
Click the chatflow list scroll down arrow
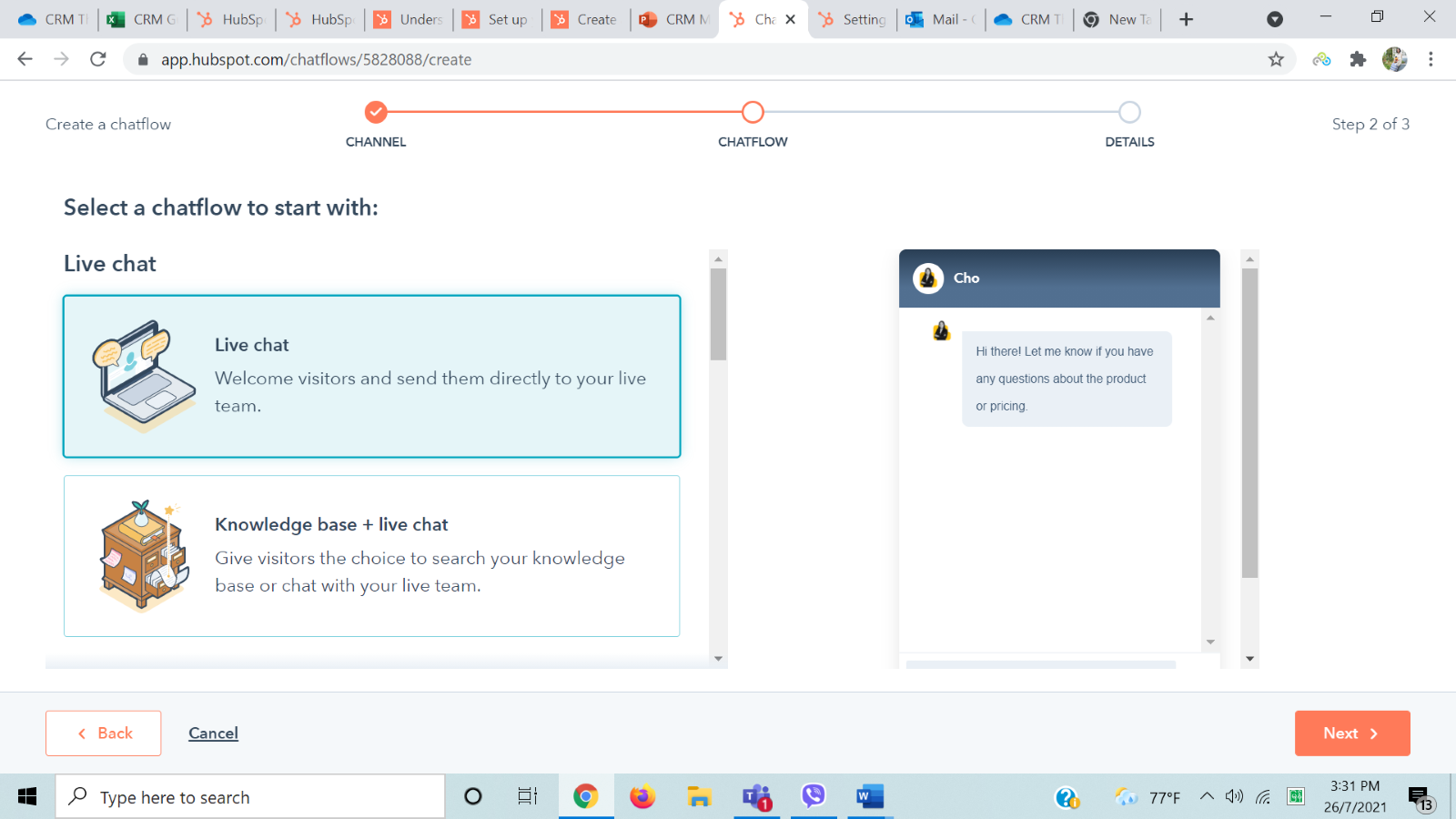pyautogui.click(x=718, y=659)
